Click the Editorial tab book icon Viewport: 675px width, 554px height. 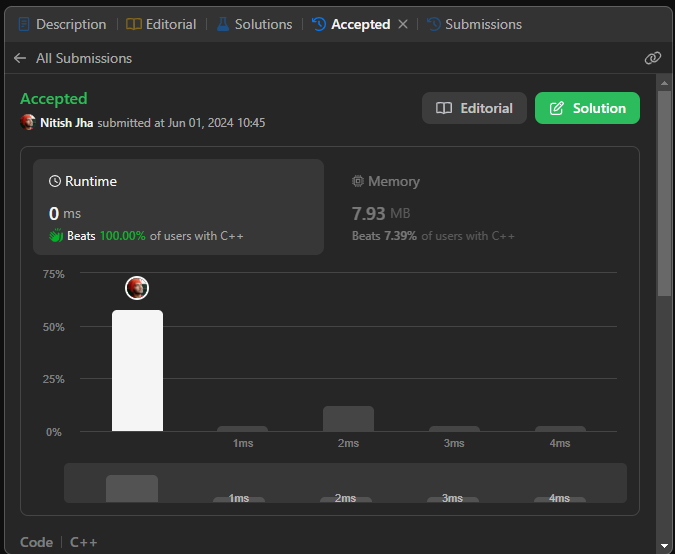pyautogui.click(x=133, y=24)
